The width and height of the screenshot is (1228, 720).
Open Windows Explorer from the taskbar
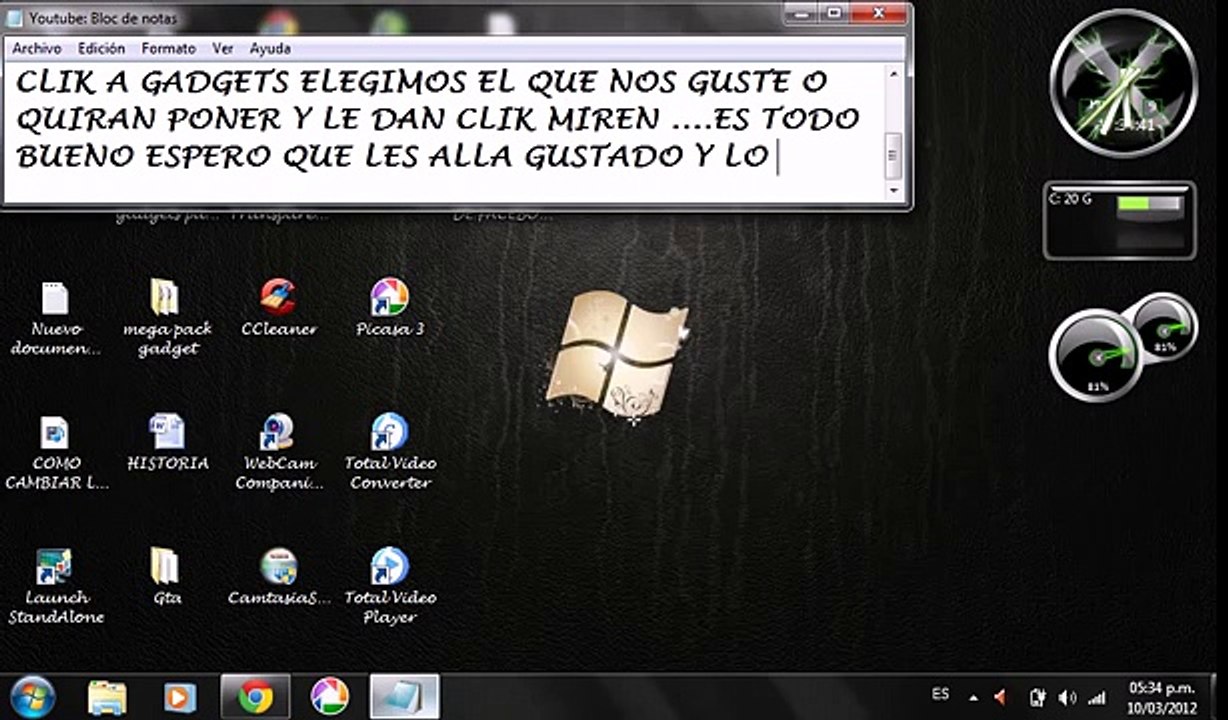click(x=106, y=696)
